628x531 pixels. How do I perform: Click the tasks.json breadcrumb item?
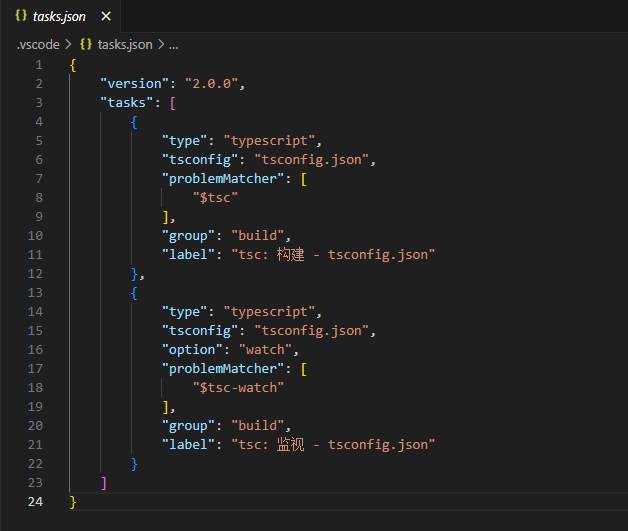pyautogui.click(x=125, y=44)
